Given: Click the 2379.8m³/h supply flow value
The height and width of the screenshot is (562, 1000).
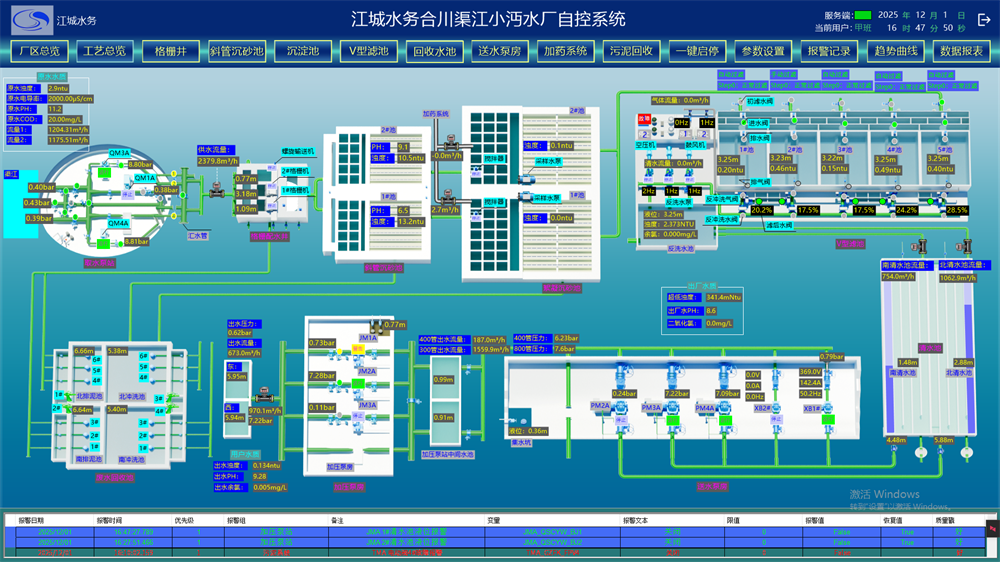Looking at the screenshot, I should point(218,161).
